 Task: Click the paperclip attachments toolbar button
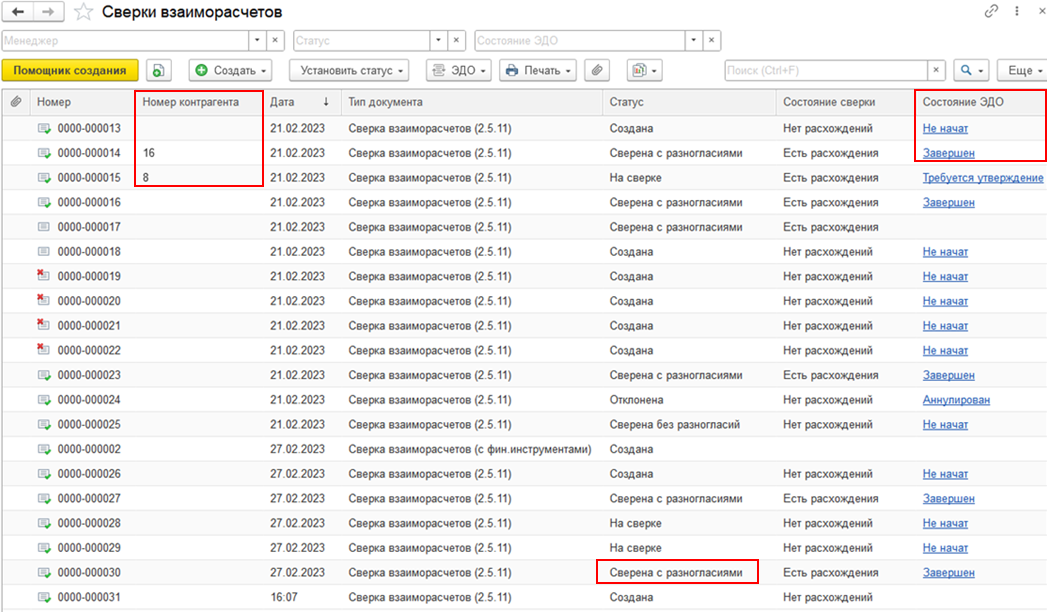coord(597,71)
